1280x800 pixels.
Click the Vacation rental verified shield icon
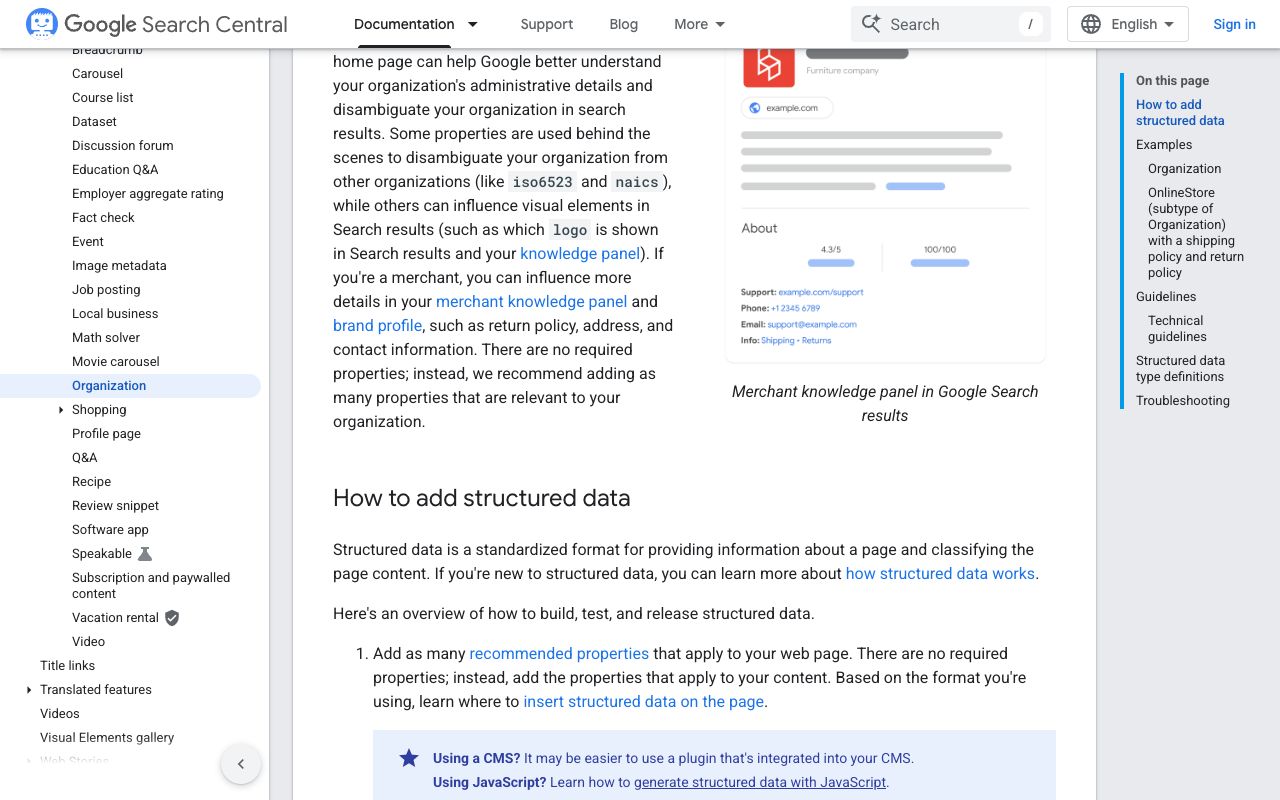[172, 618]
